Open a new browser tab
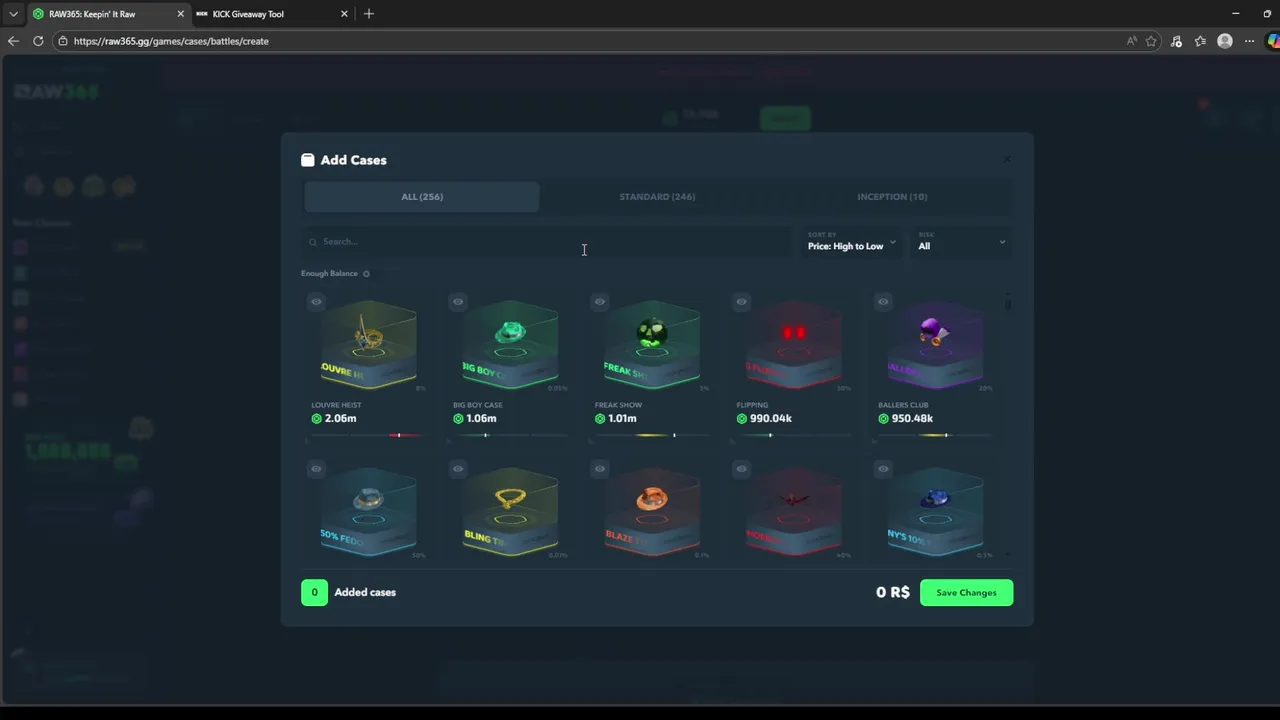Viewport: 1280px width, 720px height. [x=369, y=14]
